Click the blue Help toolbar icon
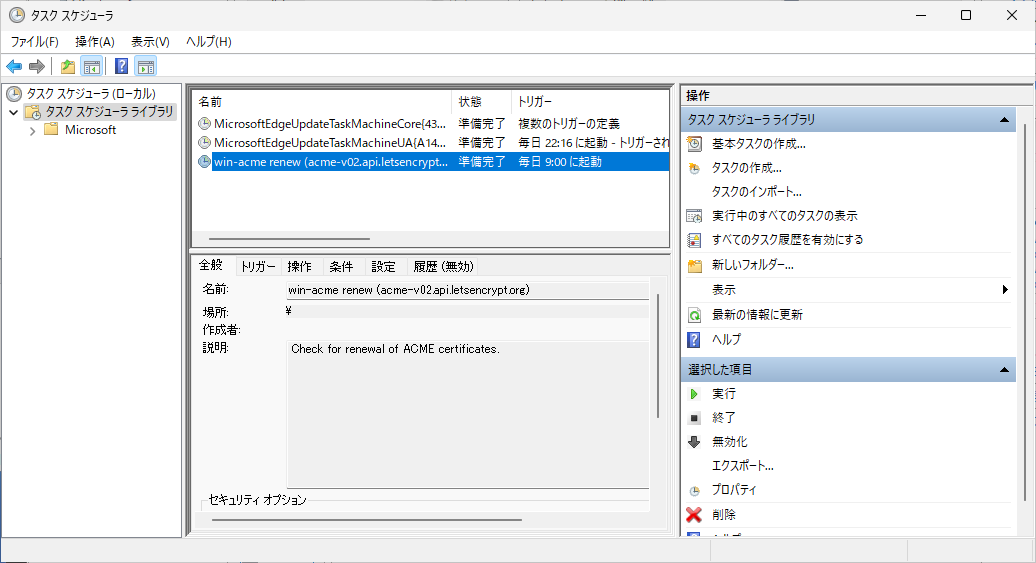 [122, 66]
